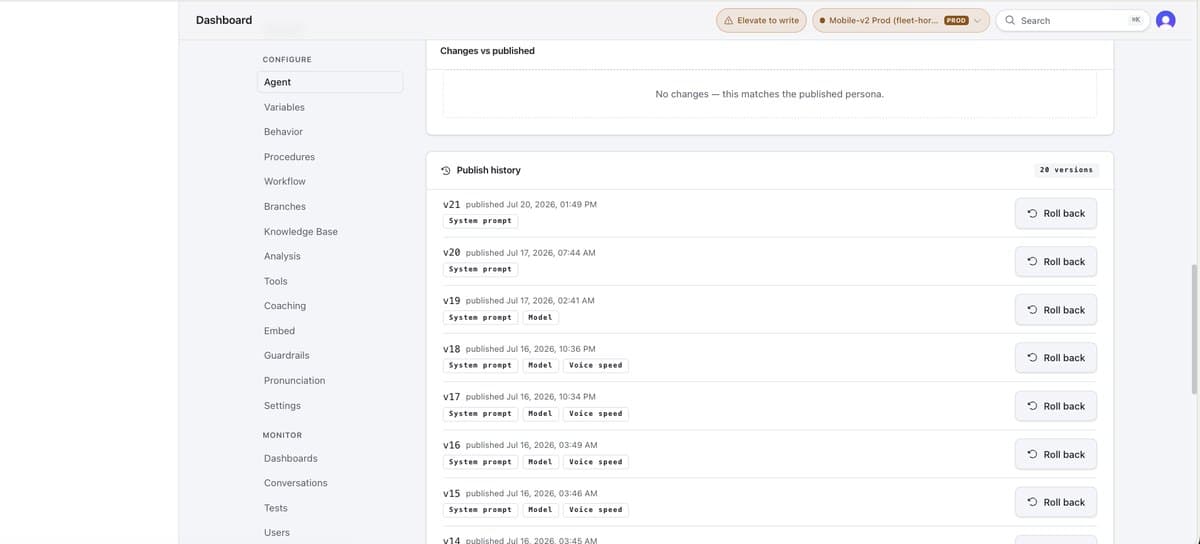Roll back to version v15
This screenshot has height=544, width=1200.
[1056, 502]
